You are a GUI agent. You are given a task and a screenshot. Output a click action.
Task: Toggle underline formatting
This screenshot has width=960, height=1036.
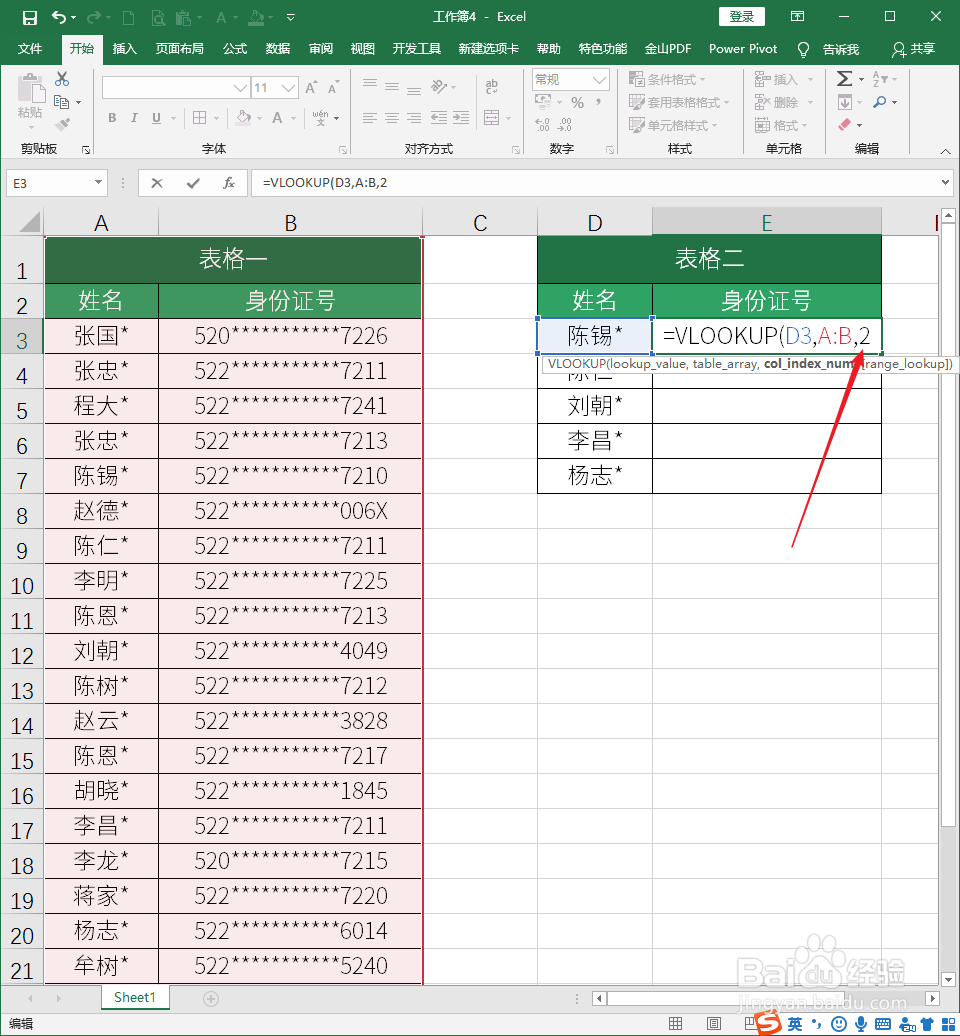(x=155, y=117)
